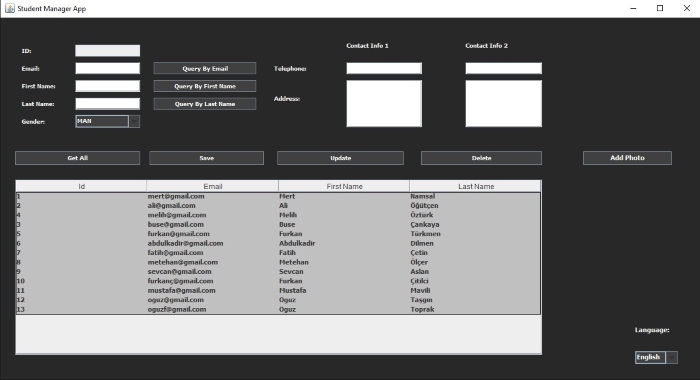
Task: Click the Java app icon in title bar
Action: pyautogui.click(x=9, y=8)
